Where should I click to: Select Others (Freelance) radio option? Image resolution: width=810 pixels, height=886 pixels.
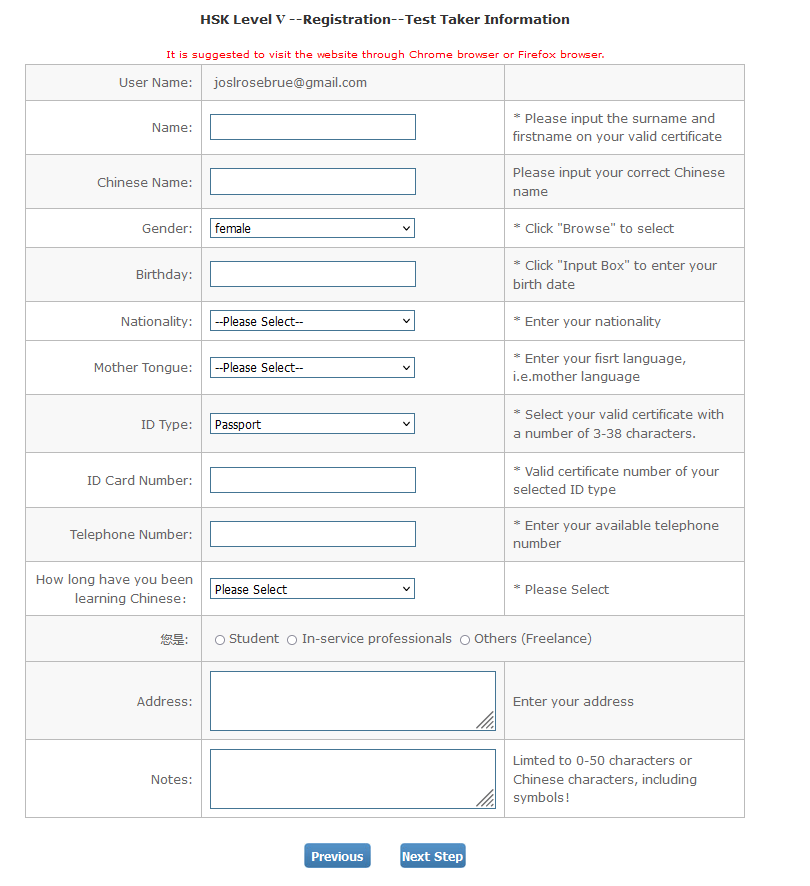click(465, 640)
